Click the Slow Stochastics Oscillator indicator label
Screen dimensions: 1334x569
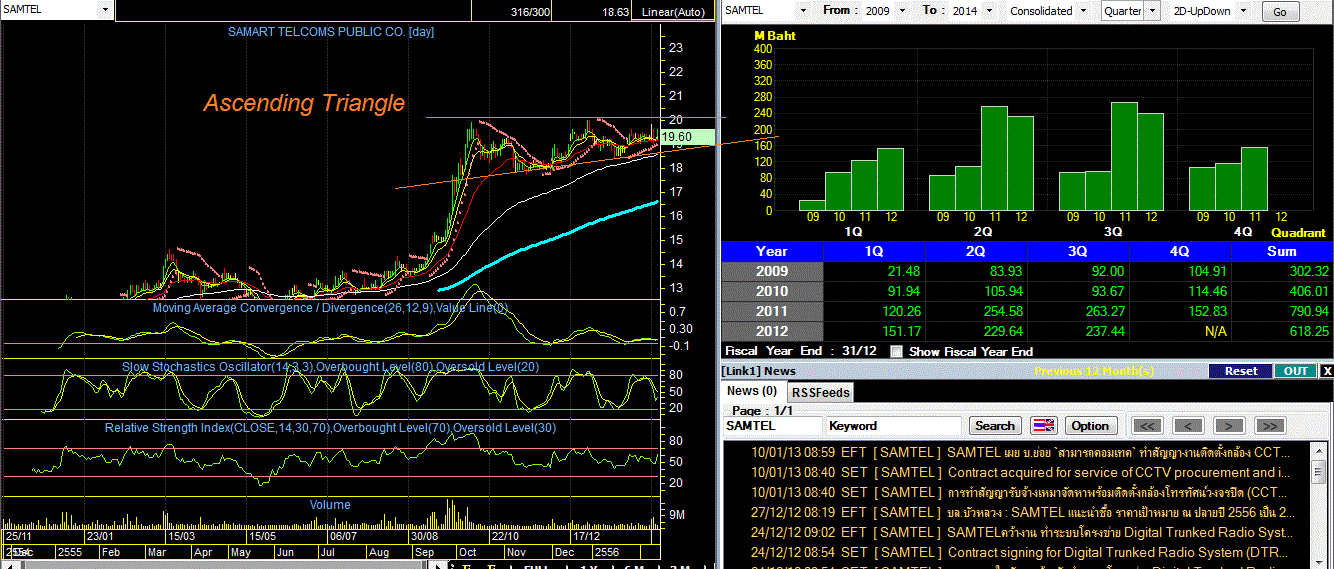point(331,367)
